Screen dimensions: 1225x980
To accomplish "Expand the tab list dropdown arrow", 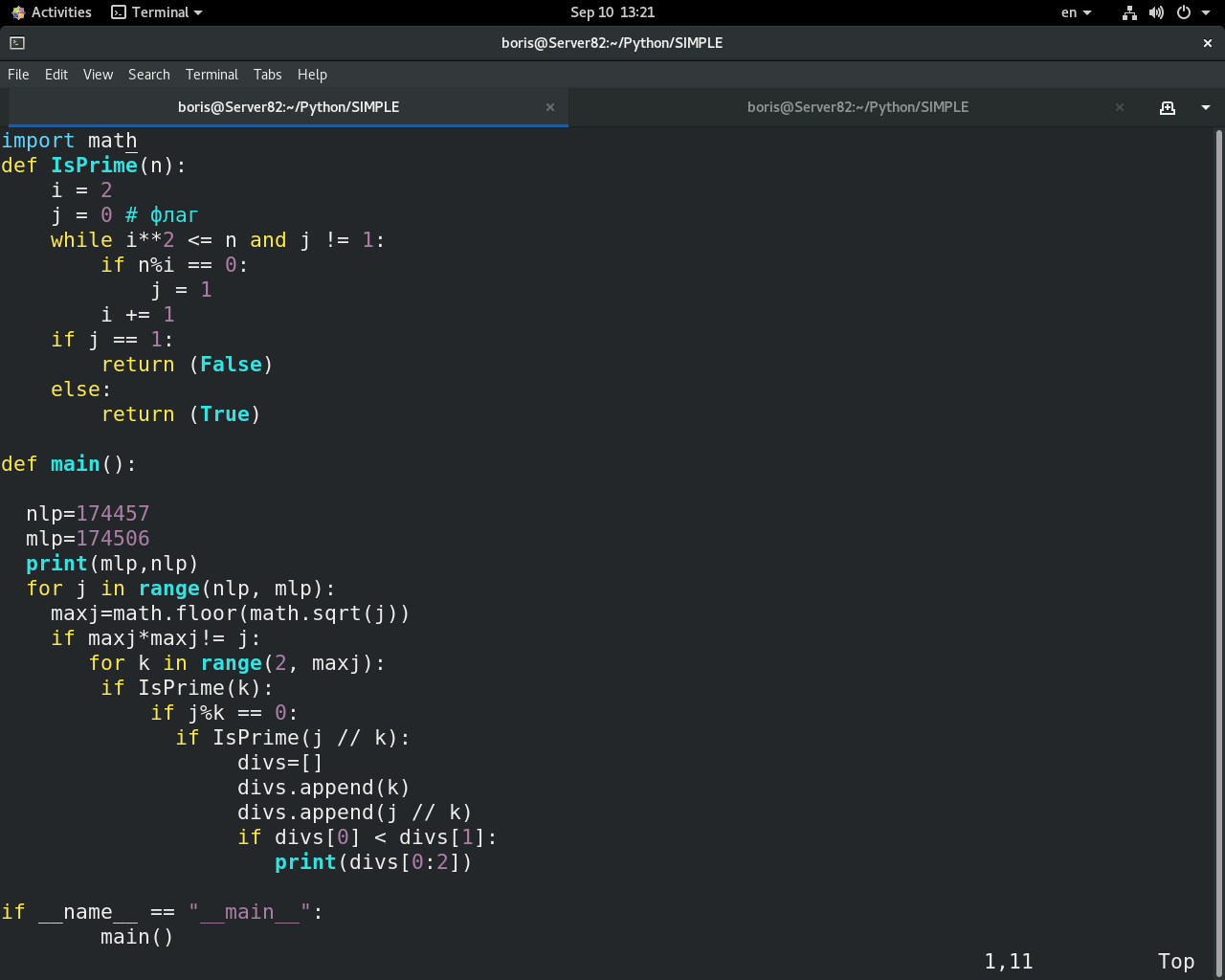I will click(1206, 107).
